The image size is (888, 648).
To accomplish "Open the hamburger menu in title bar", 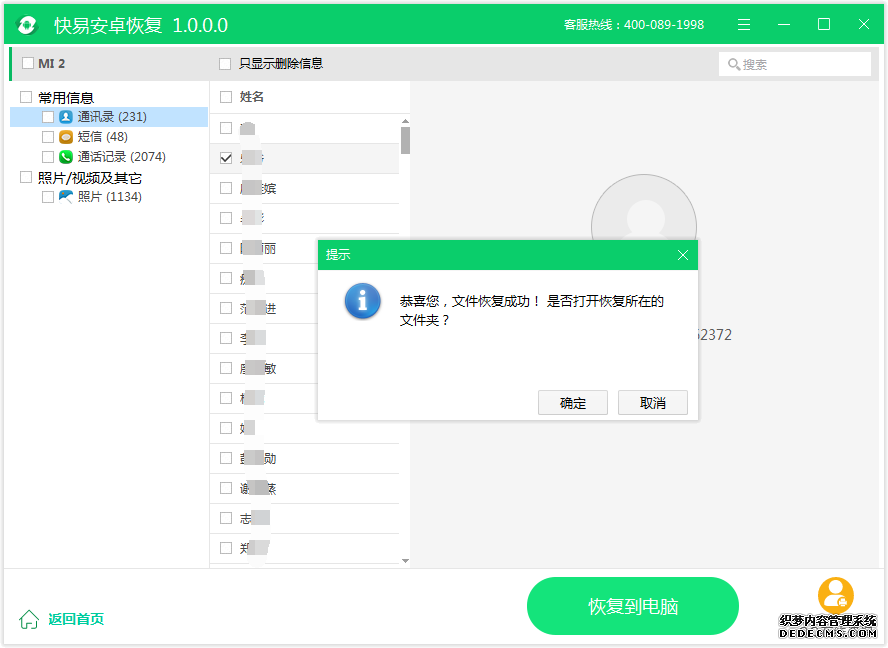I will (744, 25).
